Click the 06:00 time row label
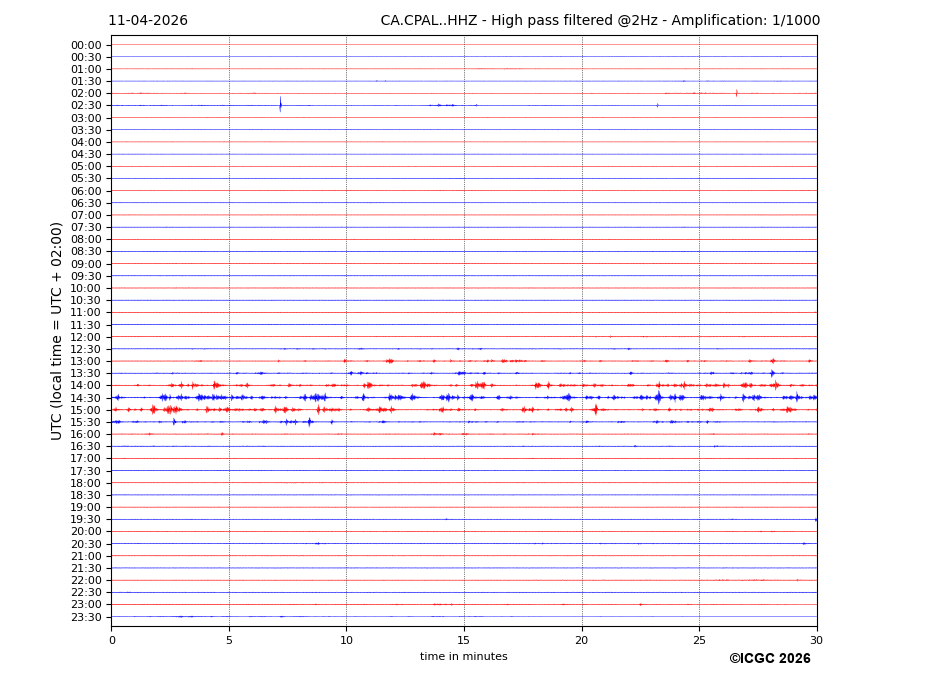The image size is (927, 696). (86, 191)
